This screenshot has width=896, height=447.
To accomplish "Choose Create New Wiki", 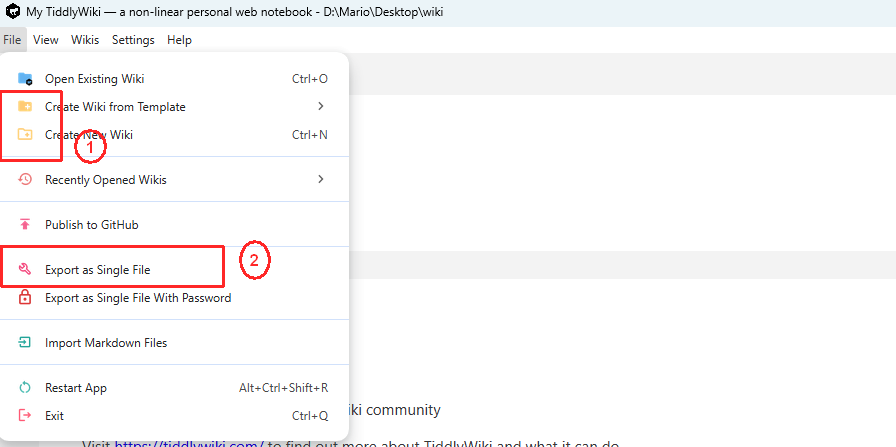I will tap(174, 135).
